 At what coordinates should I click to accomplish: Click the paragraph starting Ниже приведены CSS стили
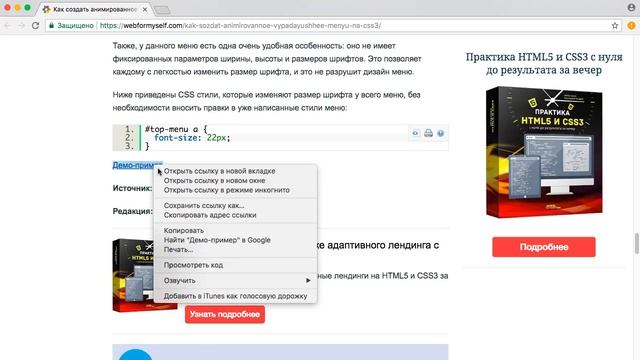coord(266,101)
